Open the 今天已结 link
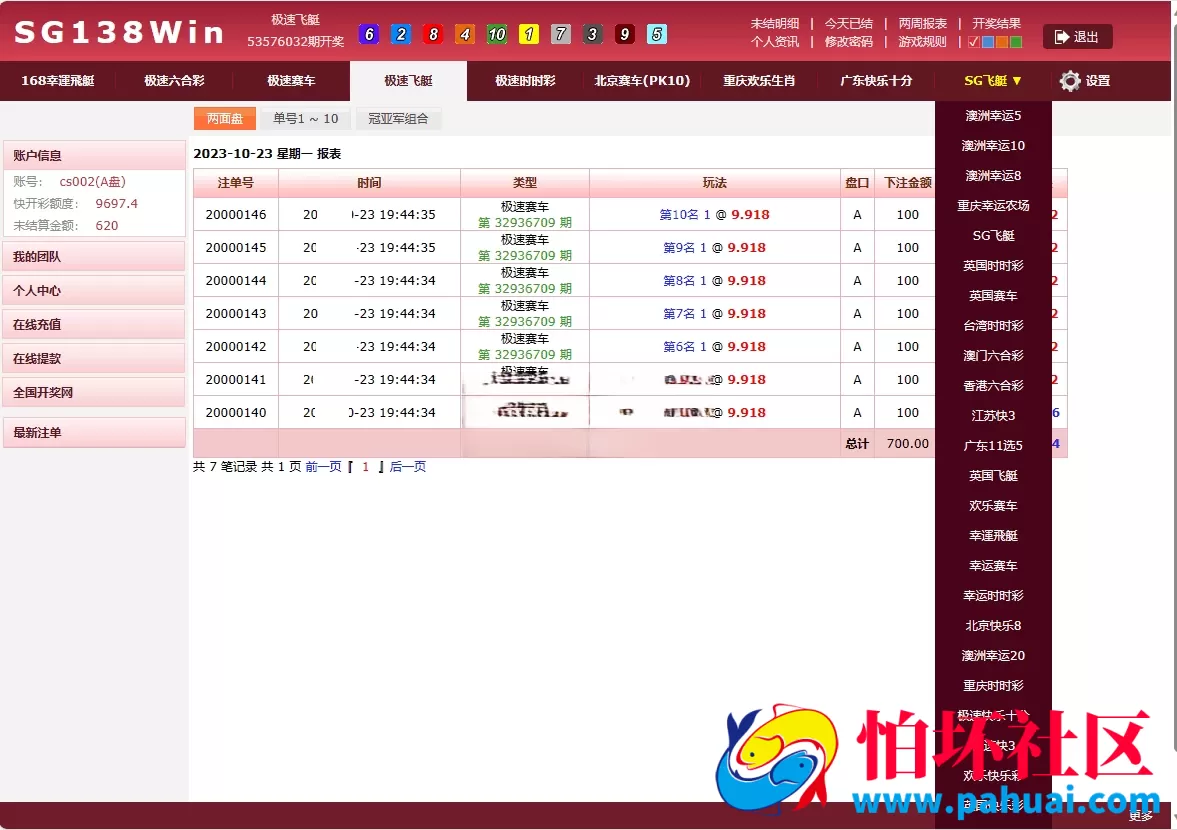The width and height of the screenshot is (1177, 830). 848,24
